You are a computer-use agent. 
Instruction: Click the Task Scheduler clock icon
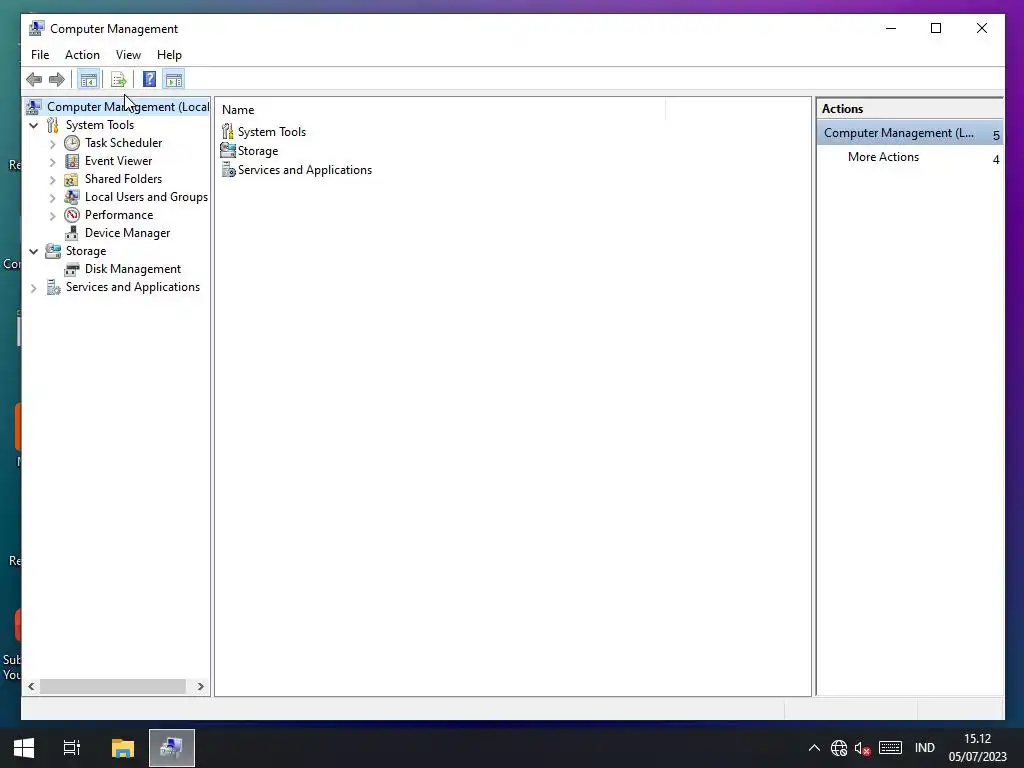pos(72,143)
